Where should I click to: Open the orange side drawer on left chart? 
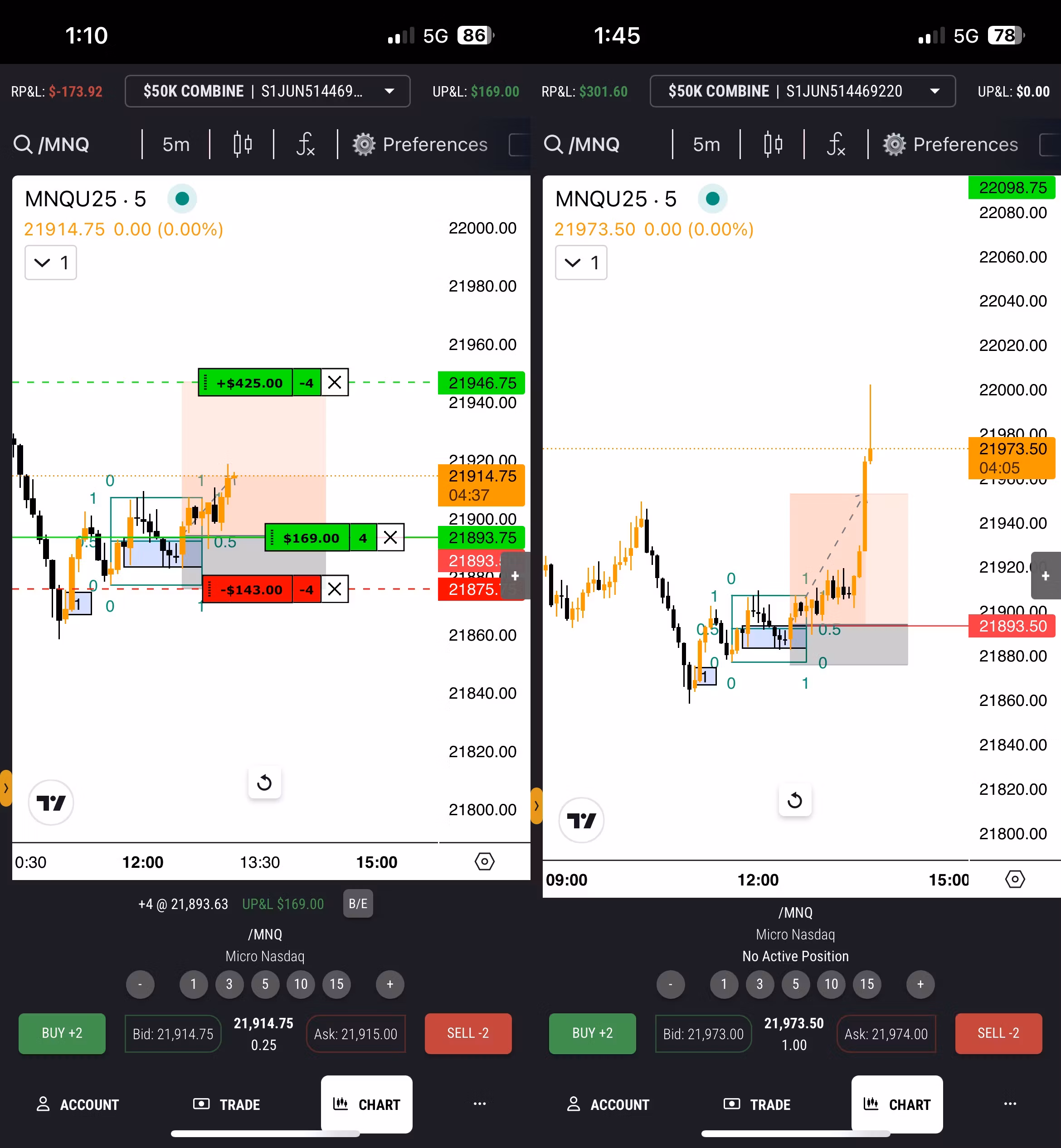tap(6, 788)
